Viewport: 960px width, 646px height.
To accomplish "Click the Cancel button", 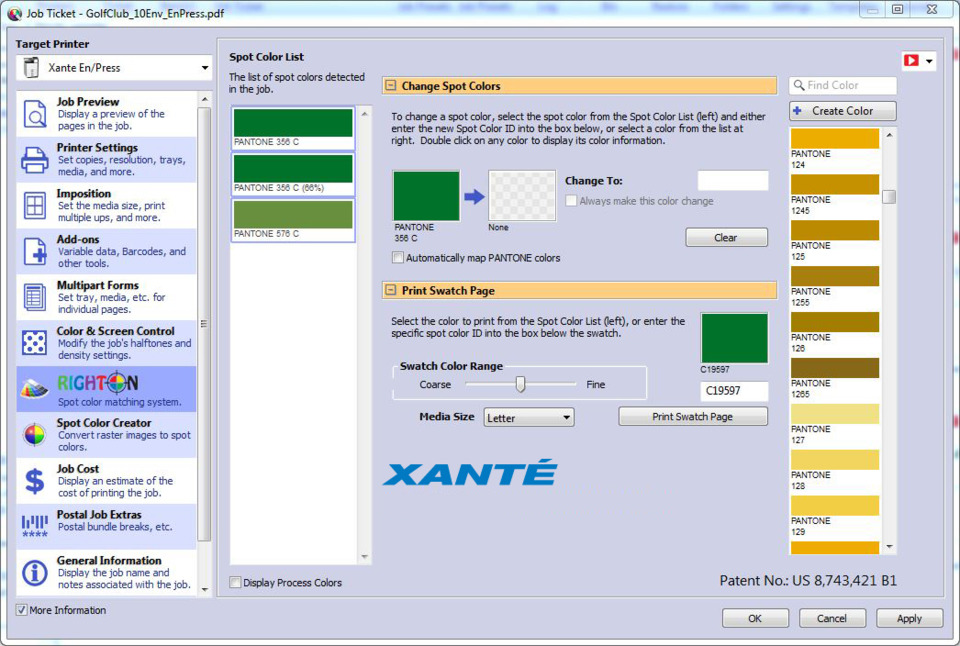I will [x=832, y=618].
